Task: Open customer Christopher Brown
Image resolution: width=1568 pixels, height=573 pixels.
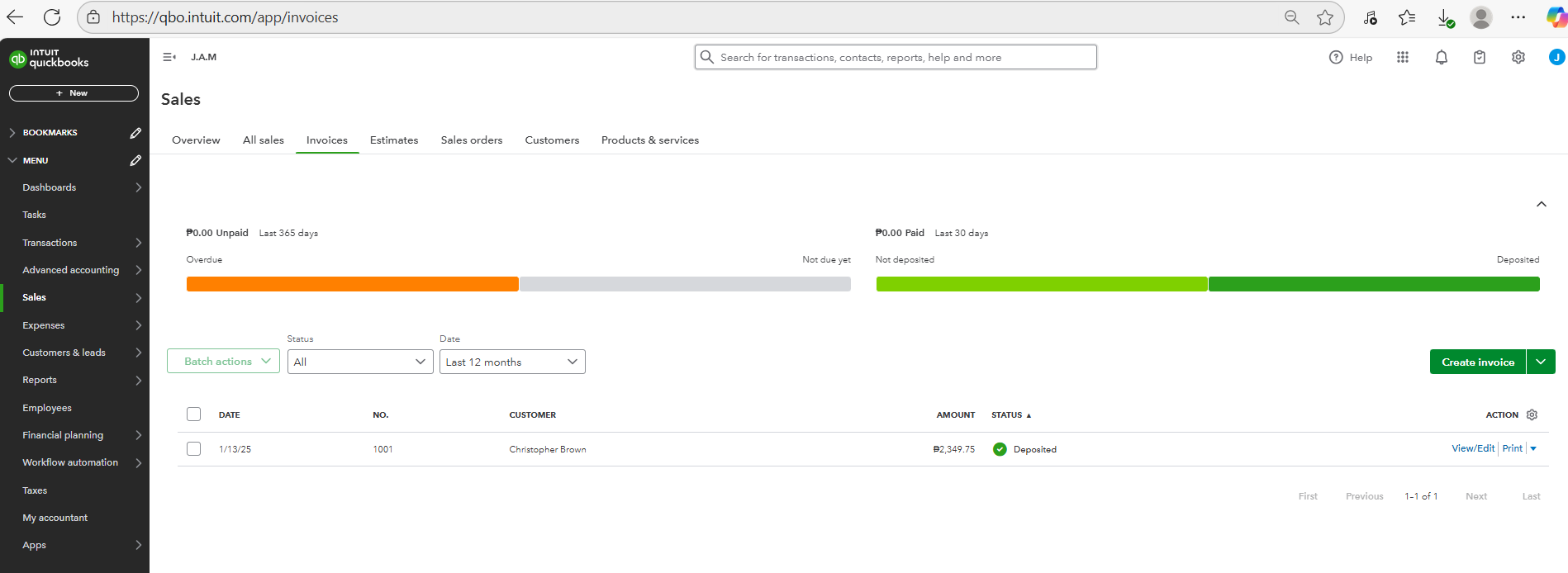Action: 548,449
